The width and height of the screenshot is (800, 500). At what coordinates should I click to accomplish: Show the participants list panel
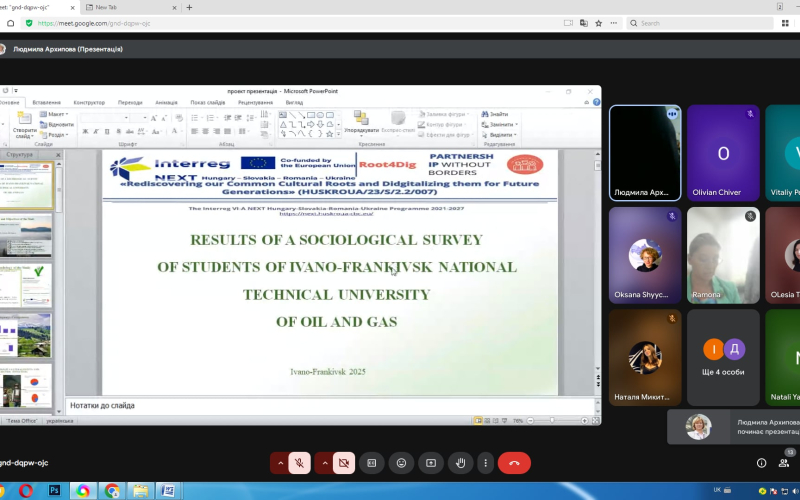click(786, 463)
